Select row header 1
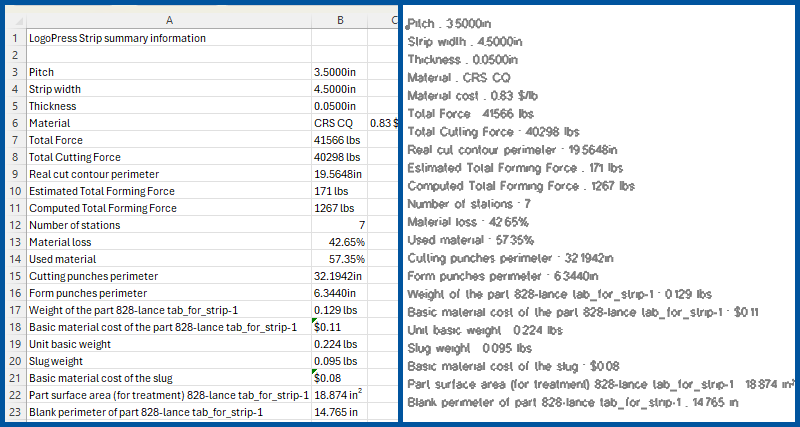Image resolution: width=800 pixels, height=427 pixels. click(16, 38)
